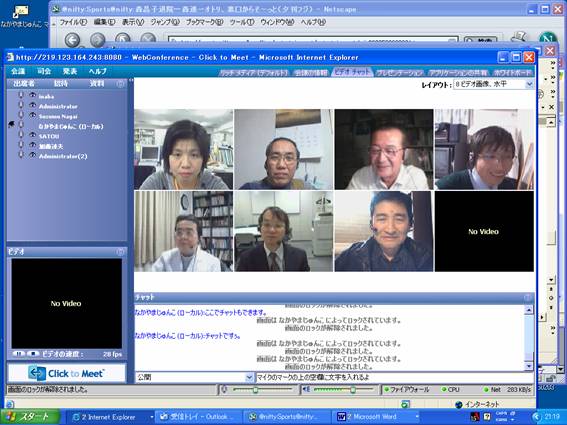Toggle eye icon for 加藤清夫
This screenshot has width=567, height=425.
coord(33,145)
